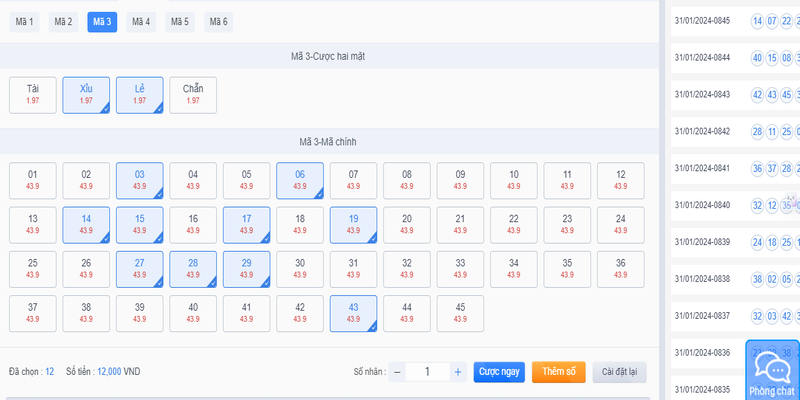Switch to the Mã 5 tab
The image size is (800, 400).
(179, 22)
